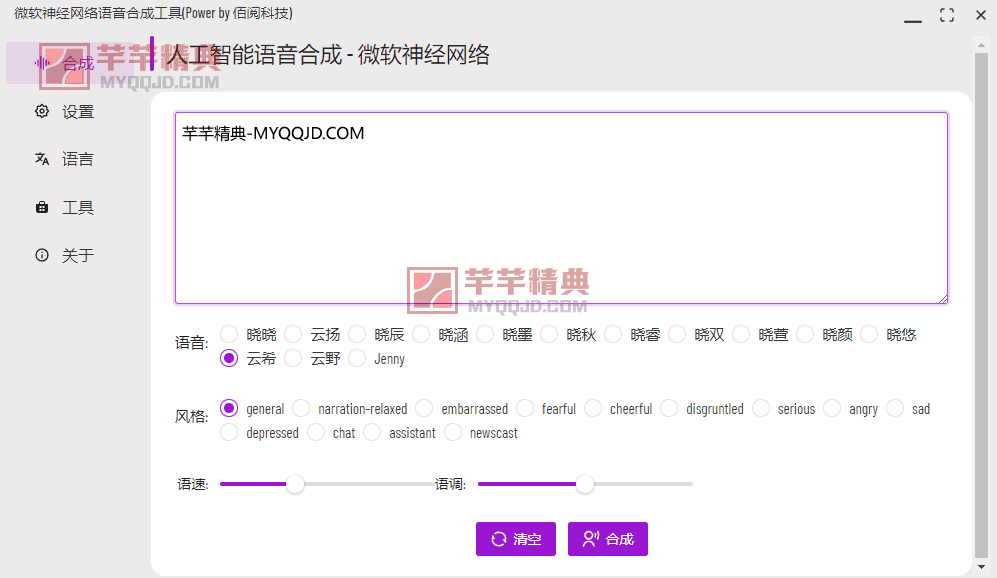Select the 晓晓 voice
This screenshot has width=997, height=578.
[229, 334]
